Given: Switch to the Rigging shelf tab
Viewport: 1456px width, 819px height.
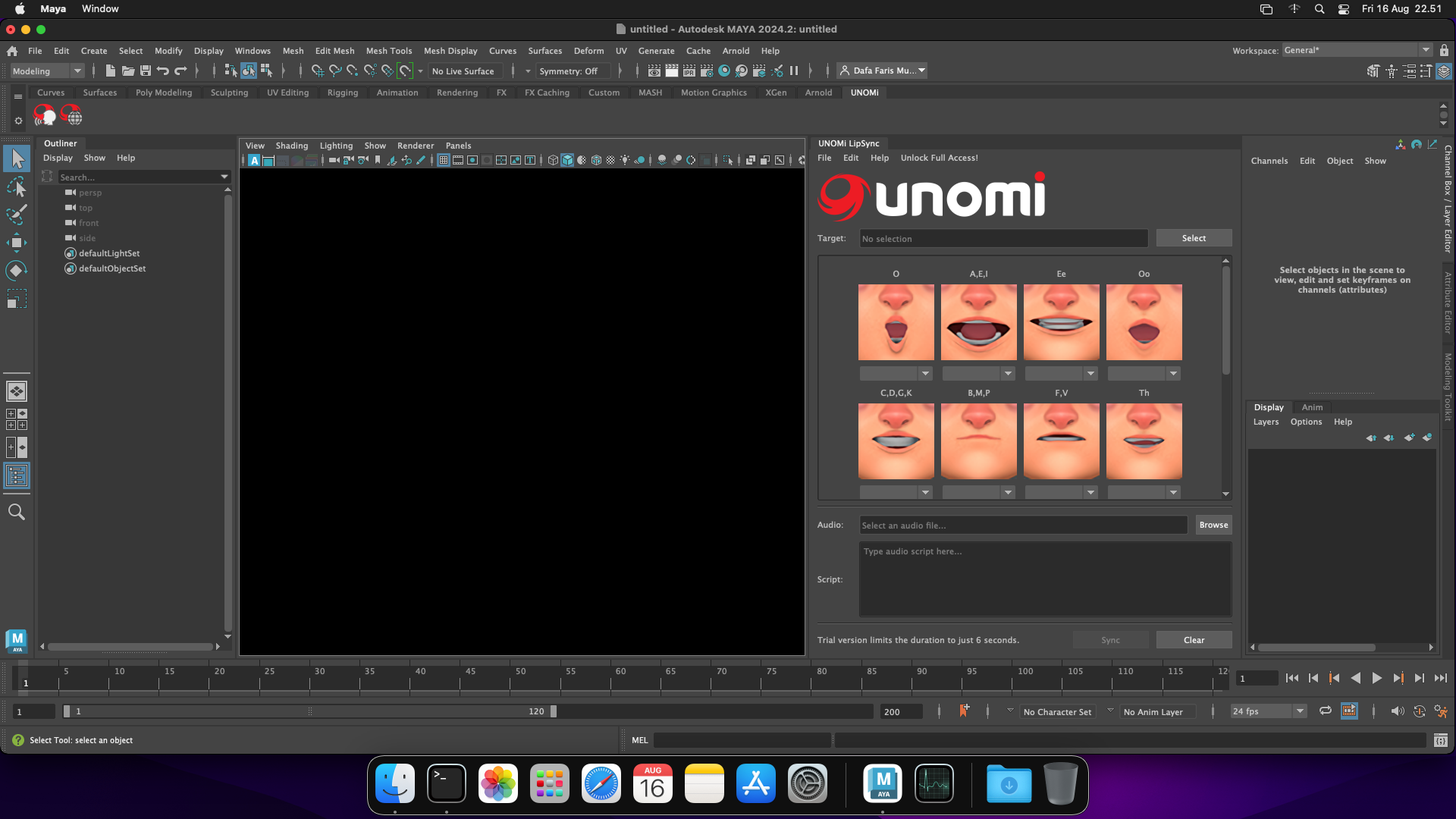Looking at the screenshot, I should coord(342,93).
